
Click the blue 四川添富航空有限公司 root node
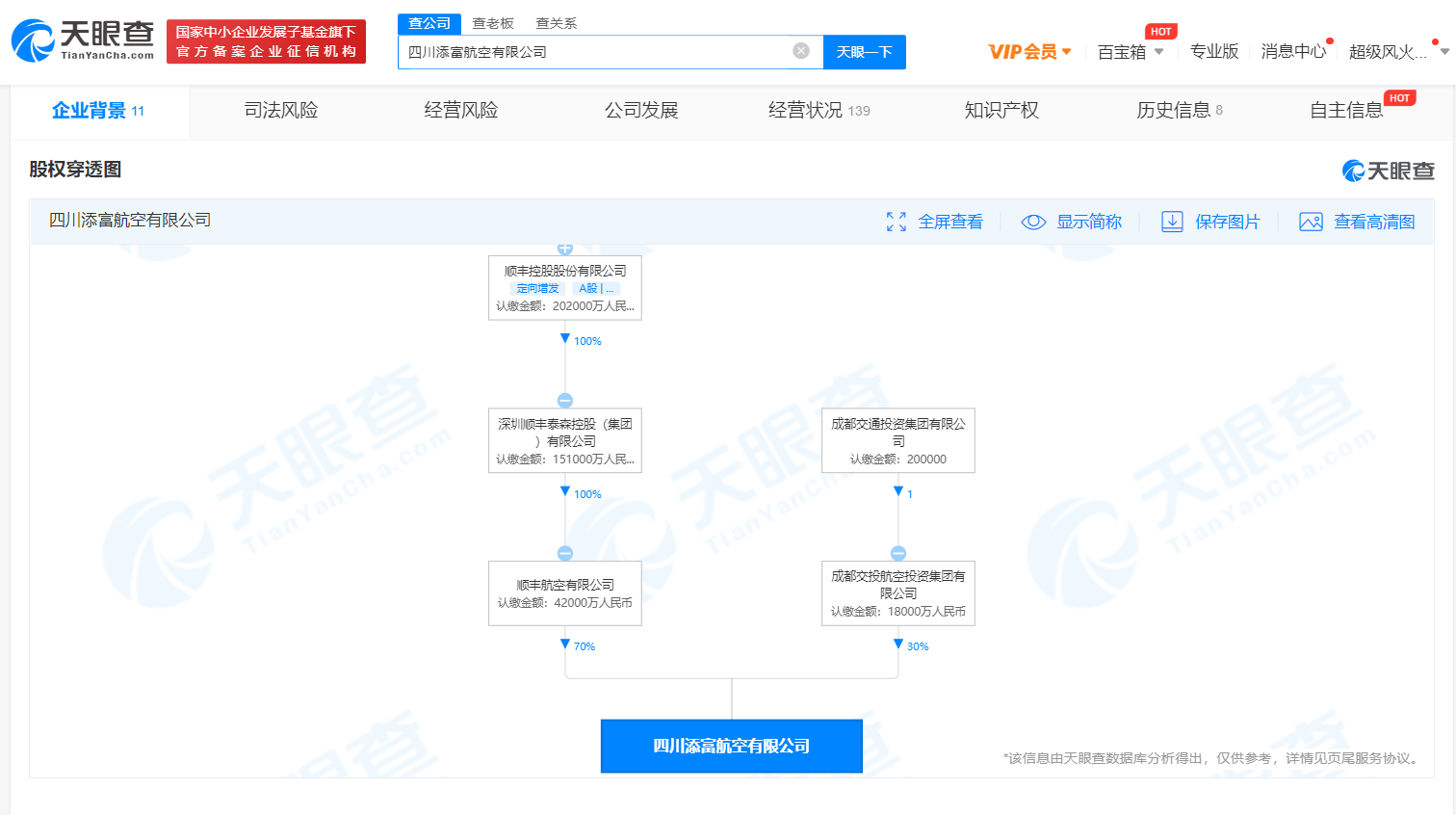(732, 746)
